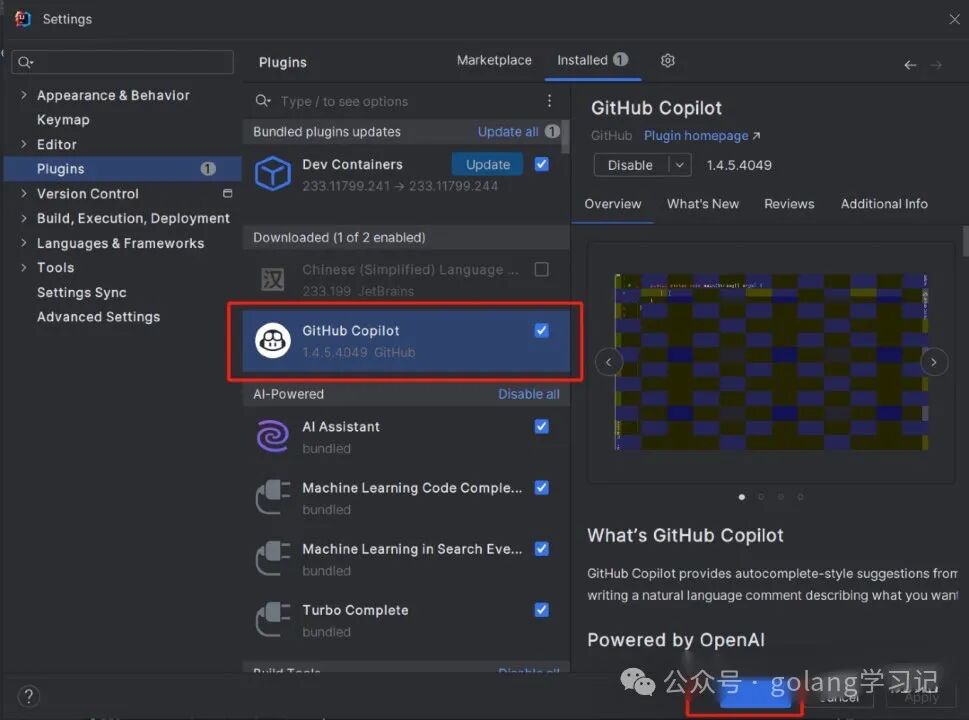Toggle the Dev Containers plugin checkbox

pos(542,164)
